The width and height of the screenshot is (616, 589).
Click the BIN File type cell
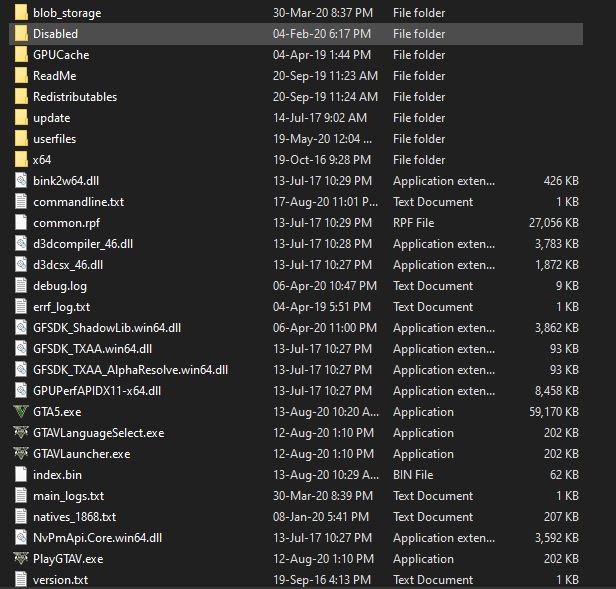coord(413,475)
